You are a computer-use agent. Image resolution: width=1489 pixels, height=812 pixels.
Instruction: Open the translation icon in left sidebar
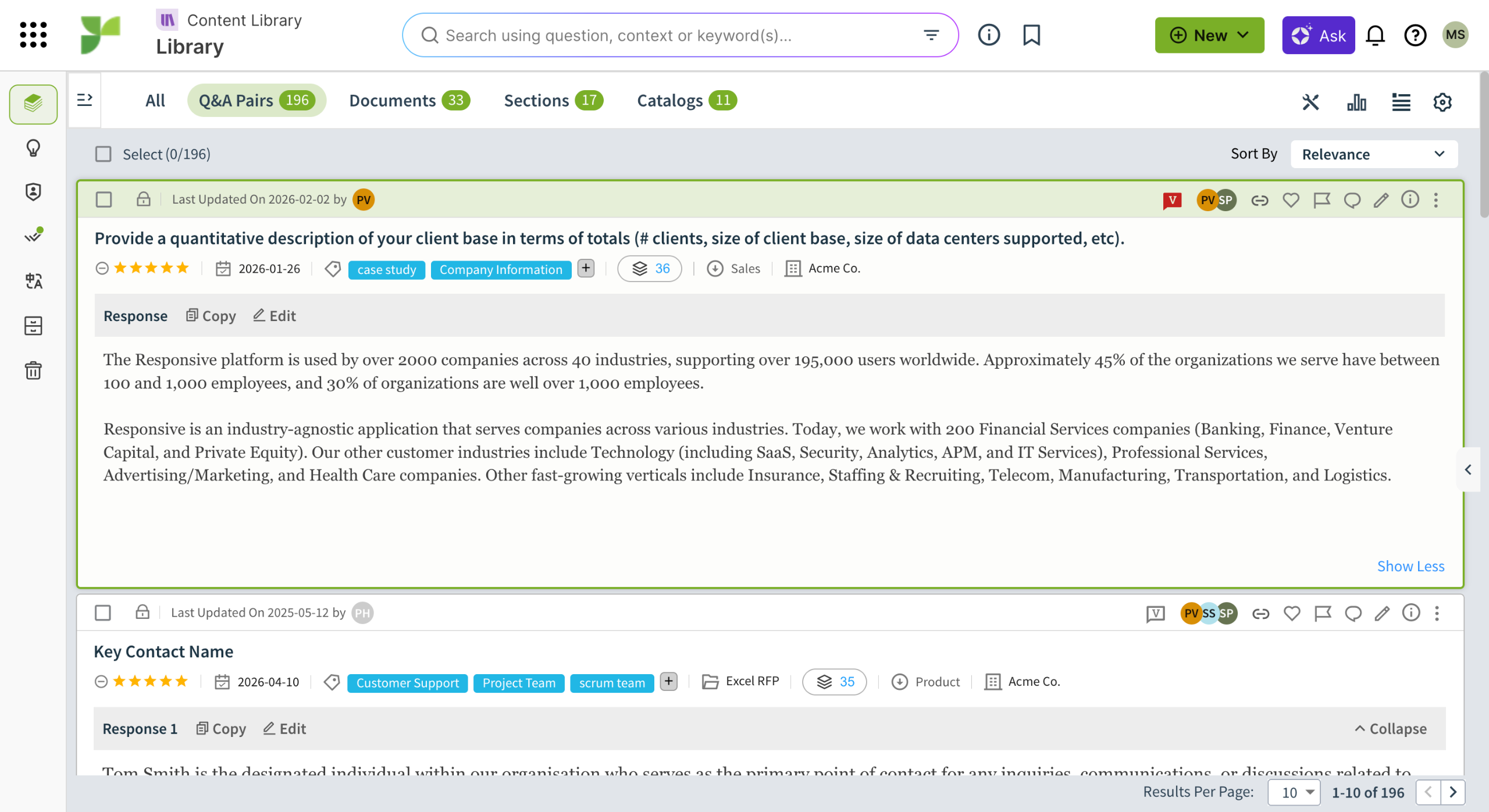click(33, 282)
